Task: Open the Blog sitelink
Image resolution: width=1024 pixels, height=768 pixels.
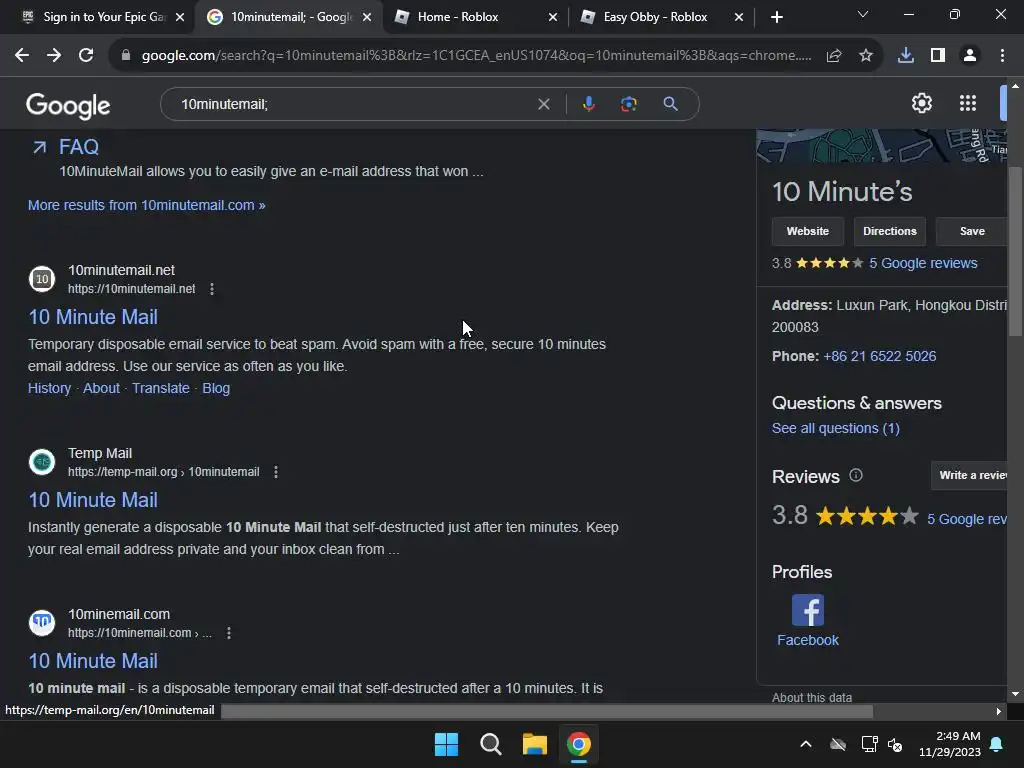Action: [x=216, y=388]
